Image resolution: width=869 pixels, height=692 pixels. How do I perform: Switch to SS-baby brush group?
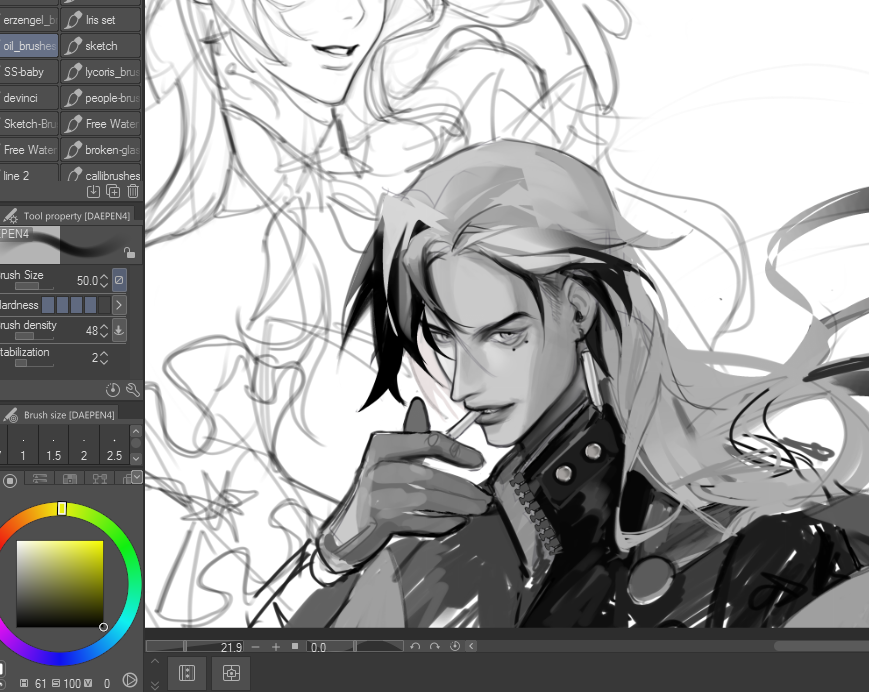(29, 72)
